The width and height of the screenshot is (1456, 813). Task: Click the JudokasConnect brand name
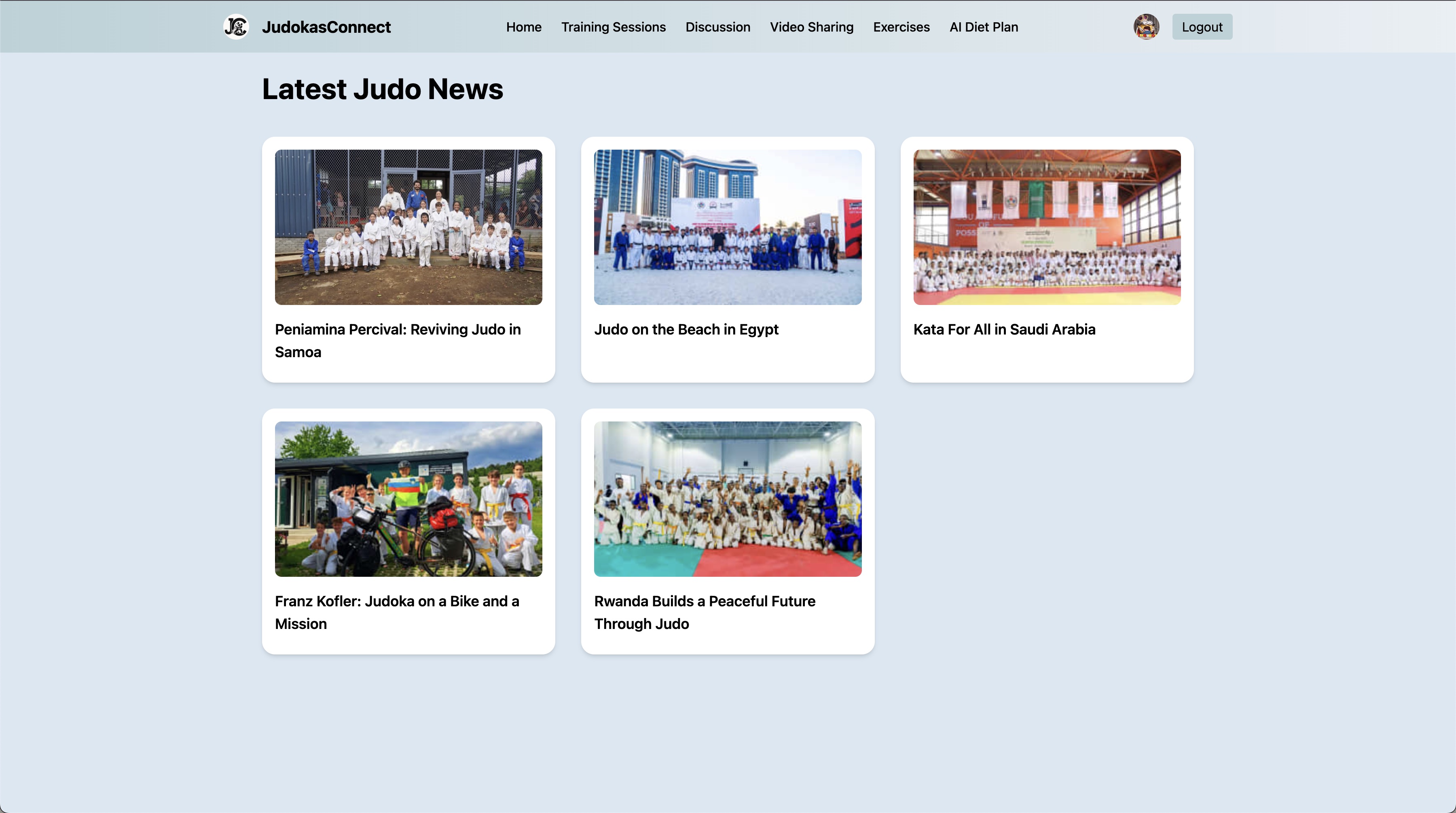(x=326, y=27)
